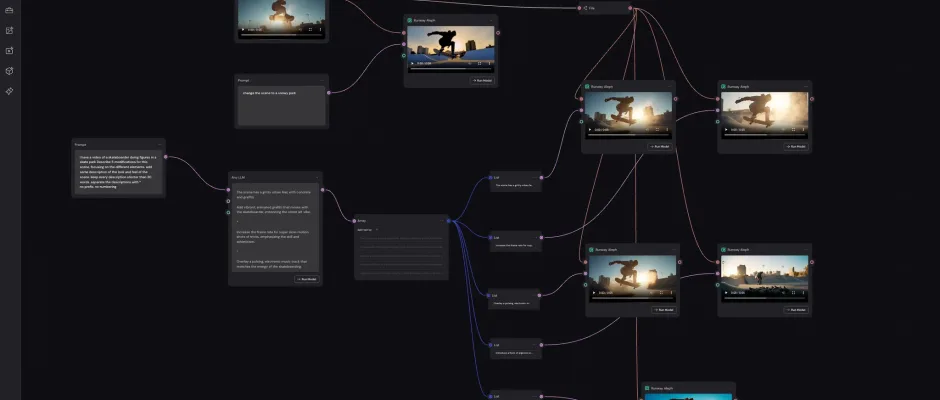
Task: Click the Any LLM generated output text area
Action: coord(275,227)
